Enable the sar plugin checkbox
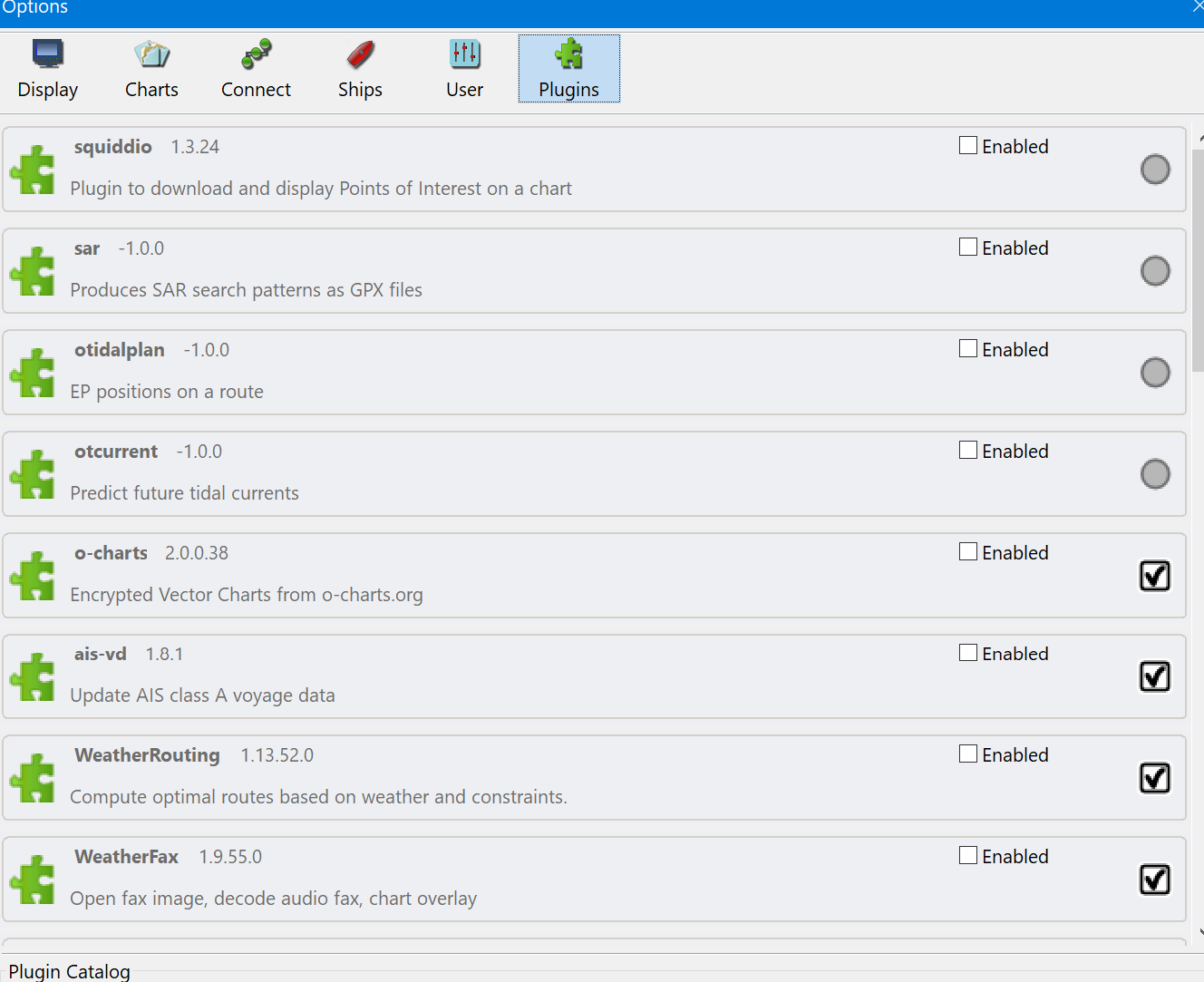The width and height of the screenshot is (1204, 982). (967, 246)
